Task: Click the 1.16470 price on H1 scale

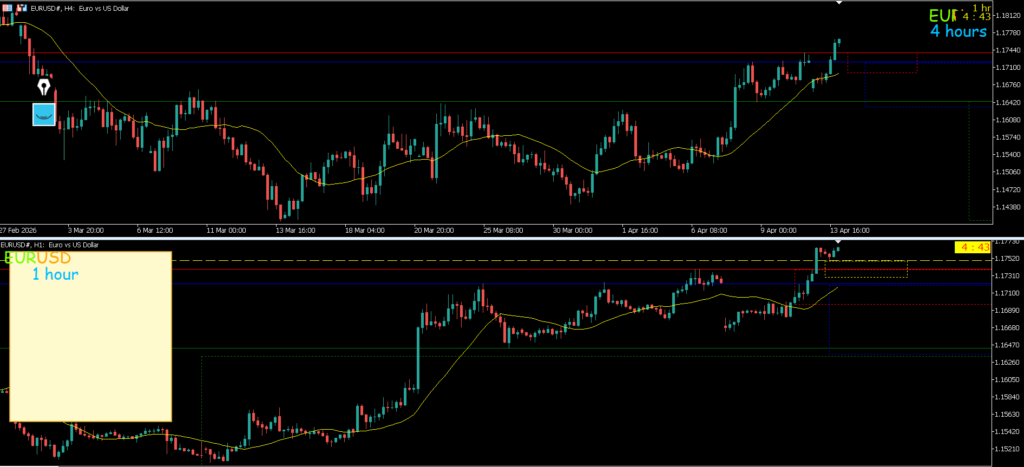Action: click(x=1007, y=362)
